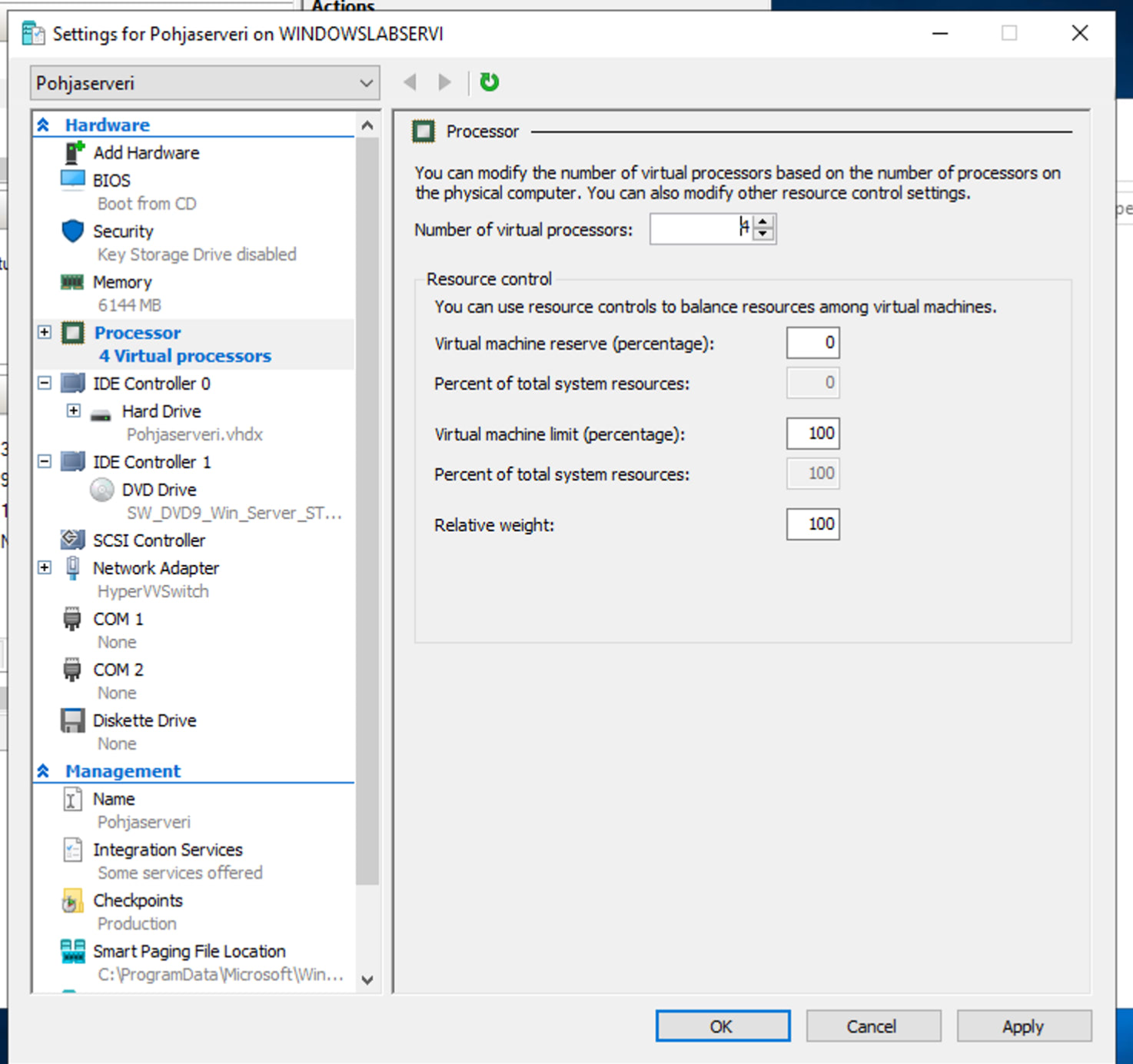1133x1064 pixels.
Task: Click the Apply button
Action: (x=1023, y=1026)
